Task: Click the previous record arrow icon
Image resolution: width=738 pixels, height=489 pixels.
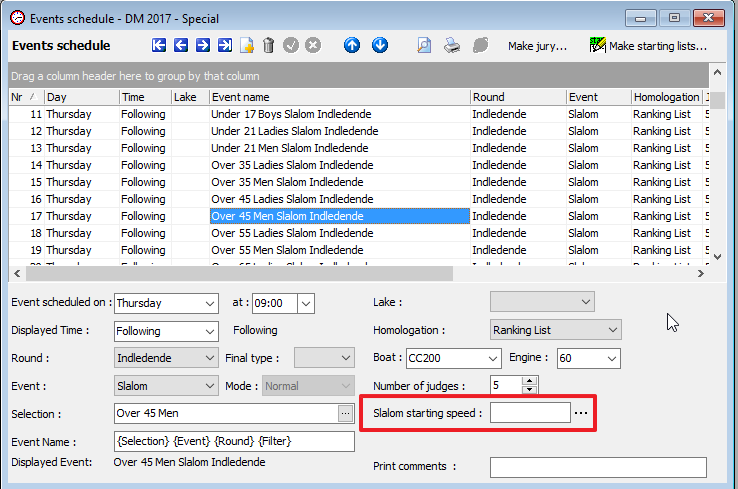Action: (x=181, y=45)
